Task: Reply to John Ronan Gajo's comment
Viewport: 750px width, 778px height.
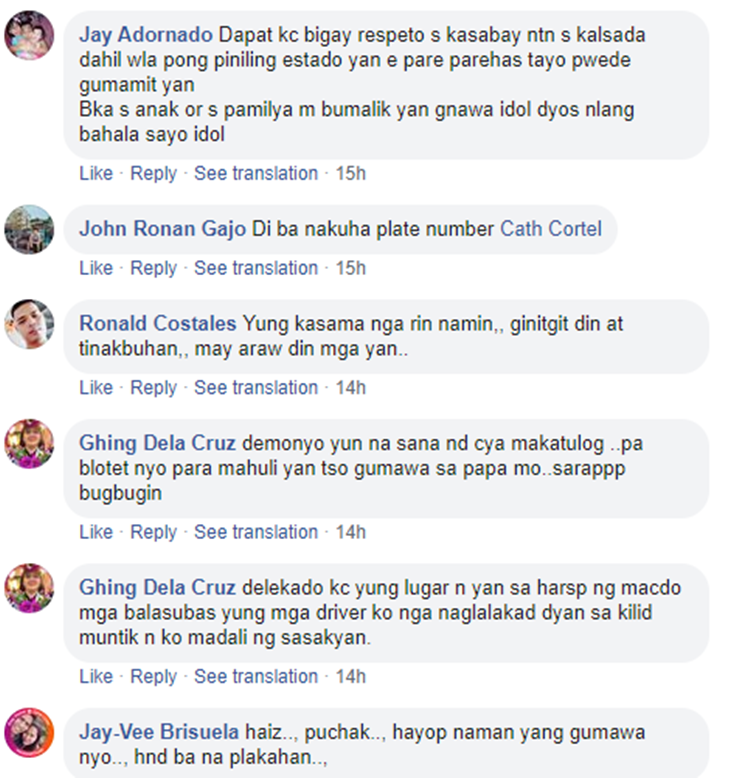Action: (x=153, y=268)
